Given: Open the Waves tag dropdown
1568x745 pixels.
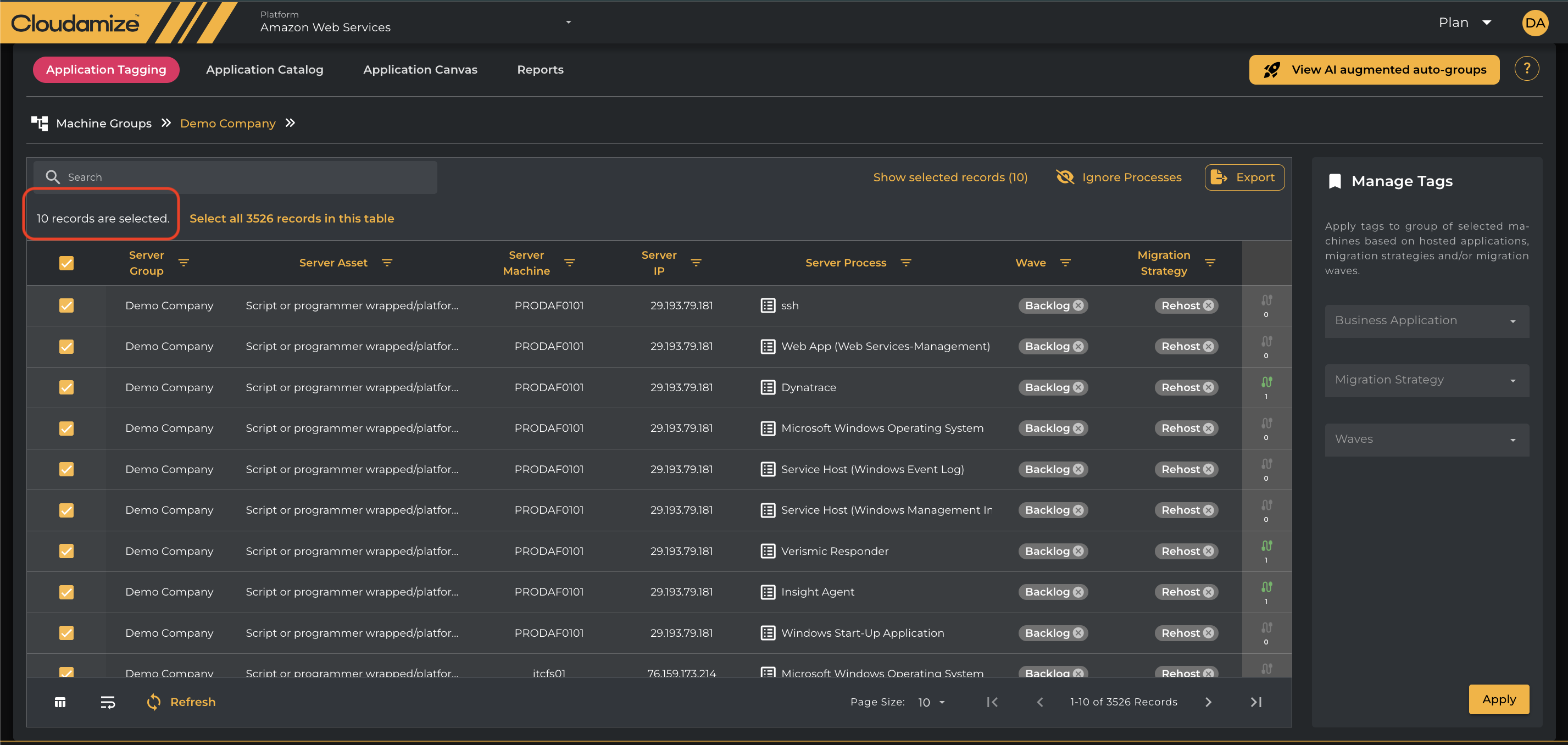Looking at the screenshot, I should point(1426,440).
